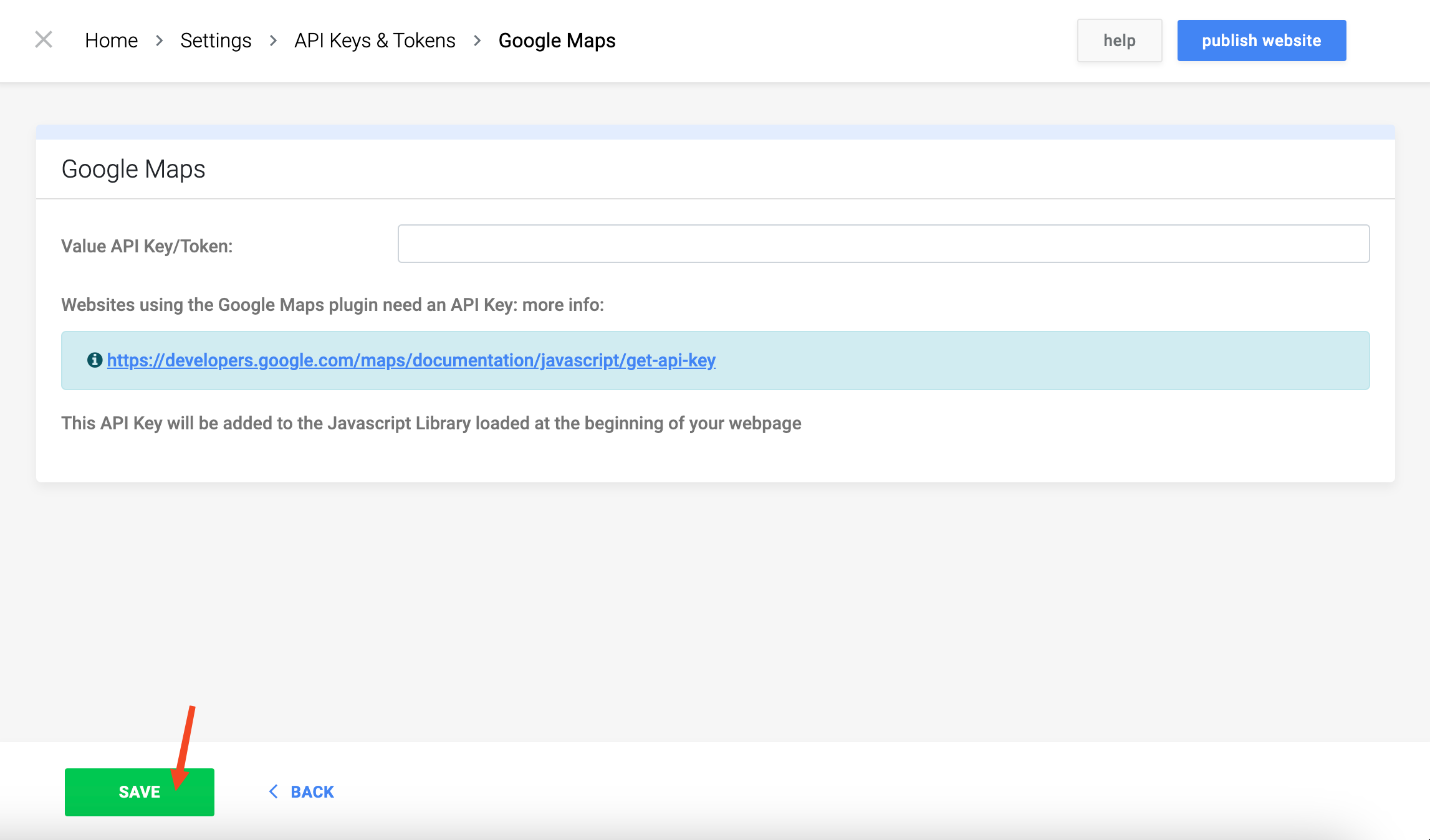Open the get-api-key developers.google.com link
This screenshot has width=1430, height=840.
[x=411, y=360]
